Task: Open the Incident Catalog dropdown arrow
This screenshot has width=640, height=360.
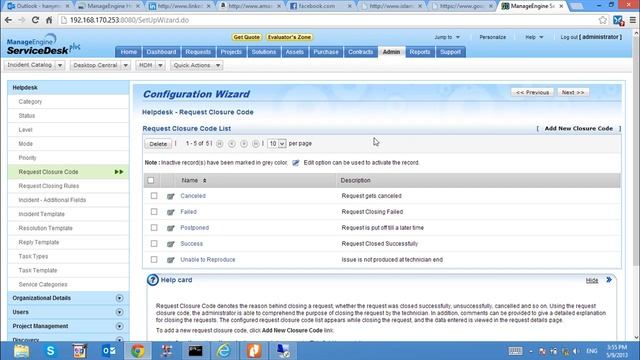Action: click(60, 65)
